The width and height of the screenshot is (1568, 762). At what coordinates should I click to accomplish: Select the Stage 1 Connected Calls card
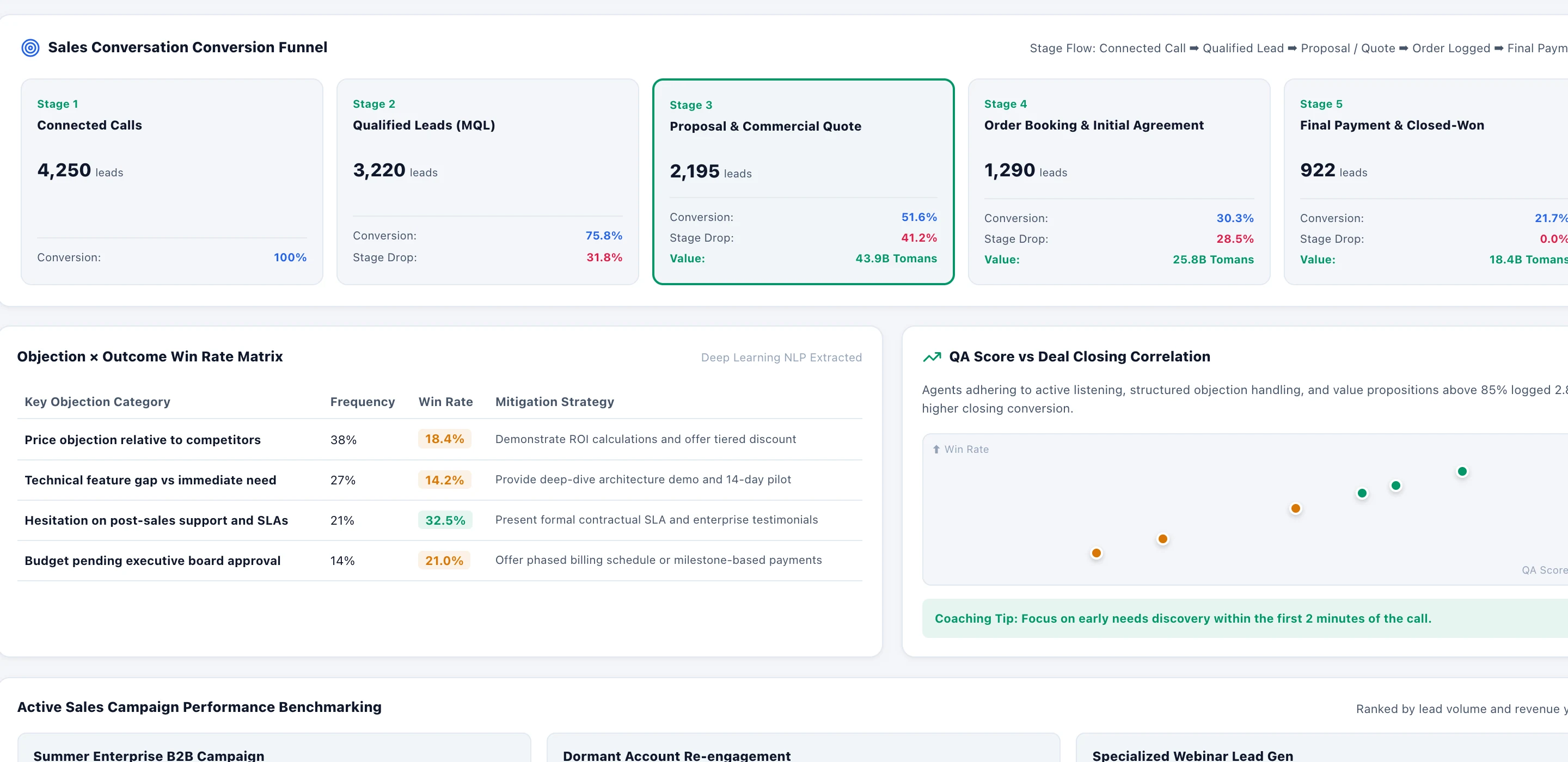click(171, 181)
